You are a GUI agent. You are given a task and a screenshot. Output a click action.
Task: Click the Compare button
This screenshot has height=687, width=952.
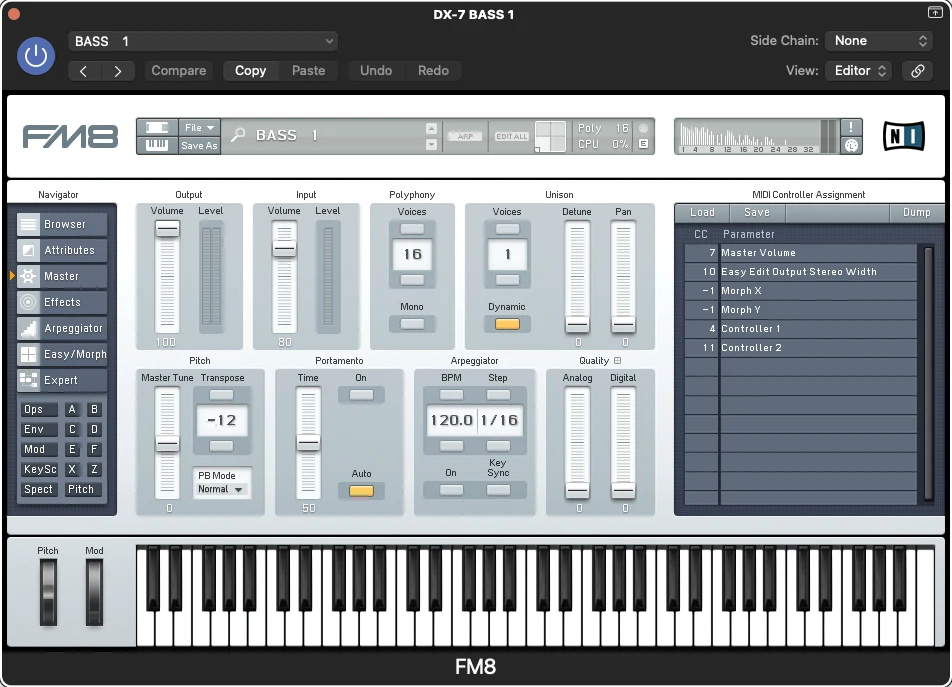178,71
